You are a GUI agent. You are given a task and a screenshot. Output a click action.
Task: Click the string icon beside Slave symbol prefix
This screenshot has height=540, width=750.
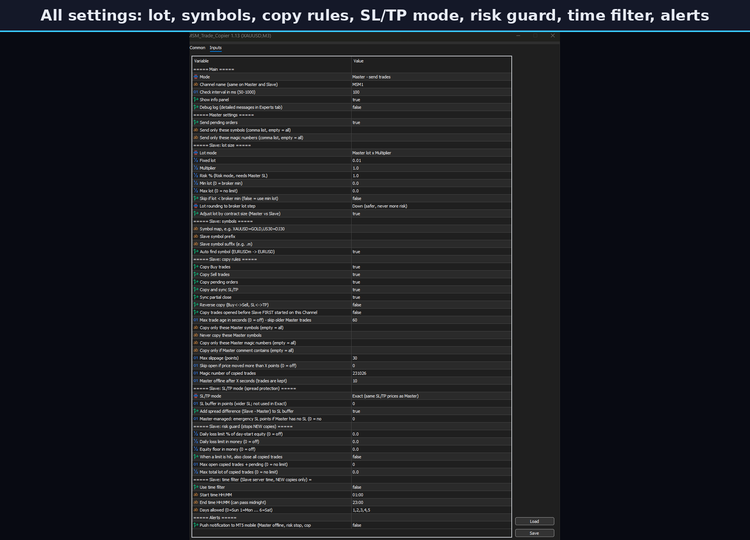click(x=196, y=236)
